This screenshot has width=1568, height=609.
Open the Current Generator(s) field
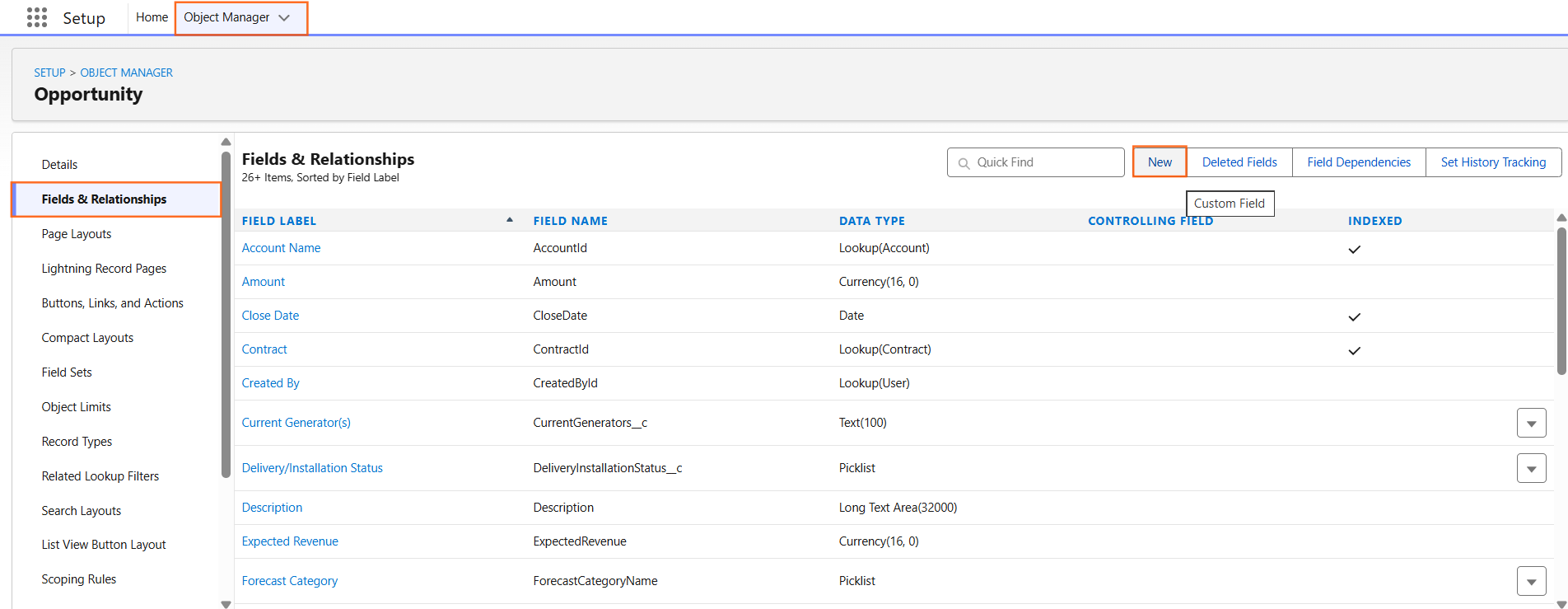pos(296,423)
